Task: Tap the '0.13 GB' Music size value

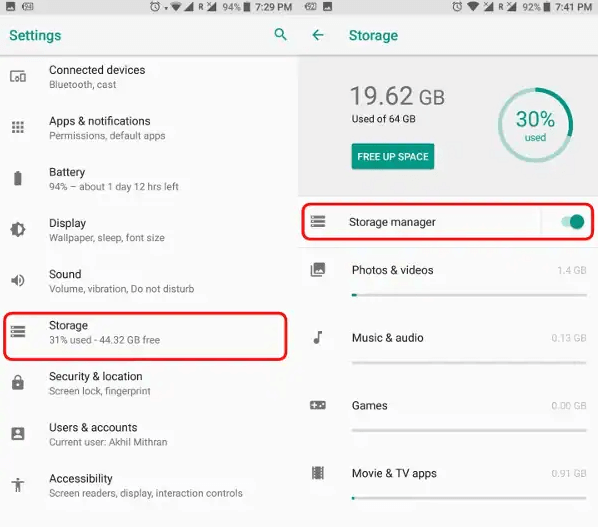Action: click(x=569, y=338)
